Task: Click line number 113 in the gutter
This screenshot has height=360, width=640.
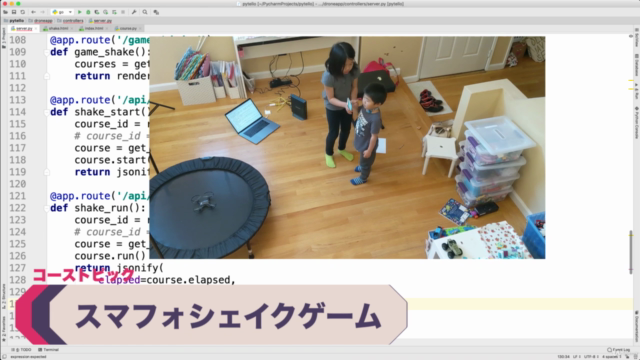Action: coord(18,100)
